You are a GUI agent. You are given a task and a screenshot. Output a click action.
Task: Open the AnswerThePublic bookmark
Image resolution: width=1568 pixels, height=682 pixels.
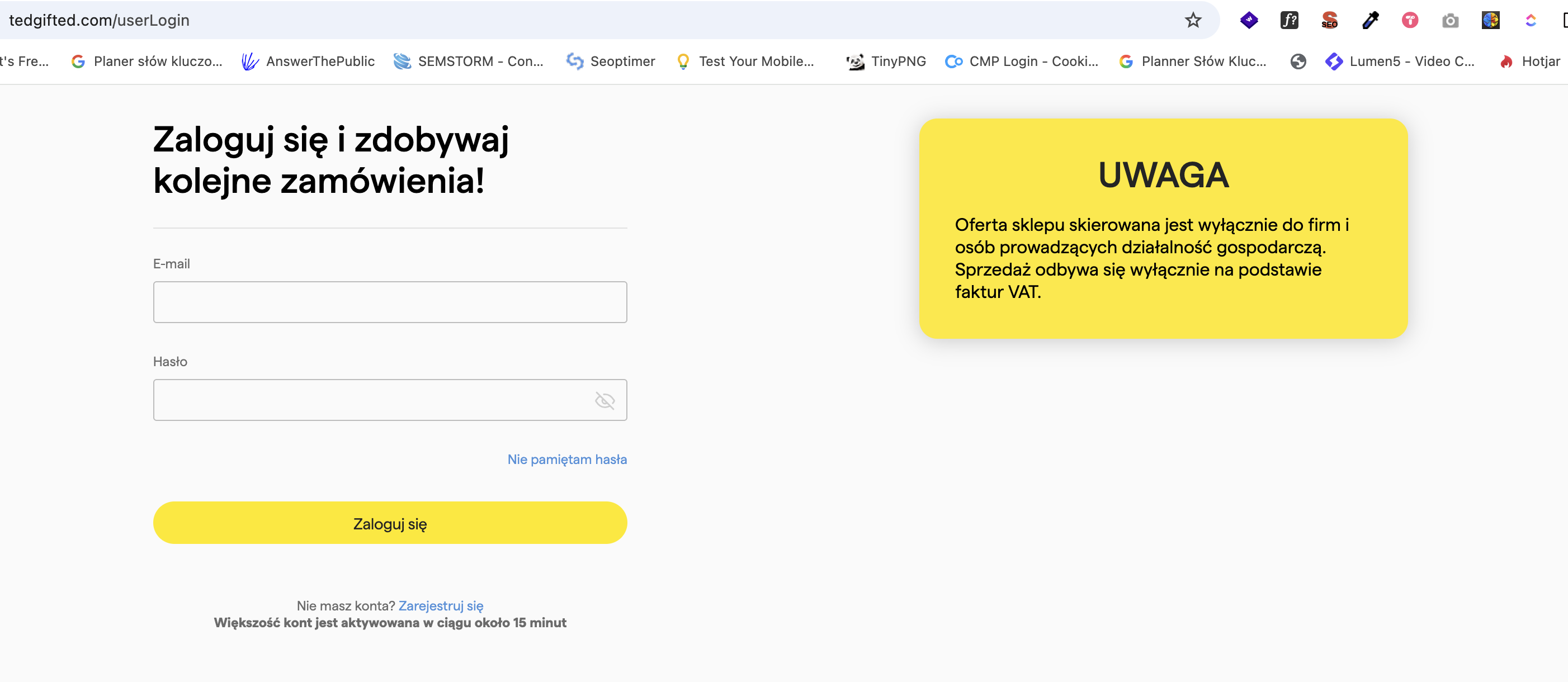click(x=308, y=61)
